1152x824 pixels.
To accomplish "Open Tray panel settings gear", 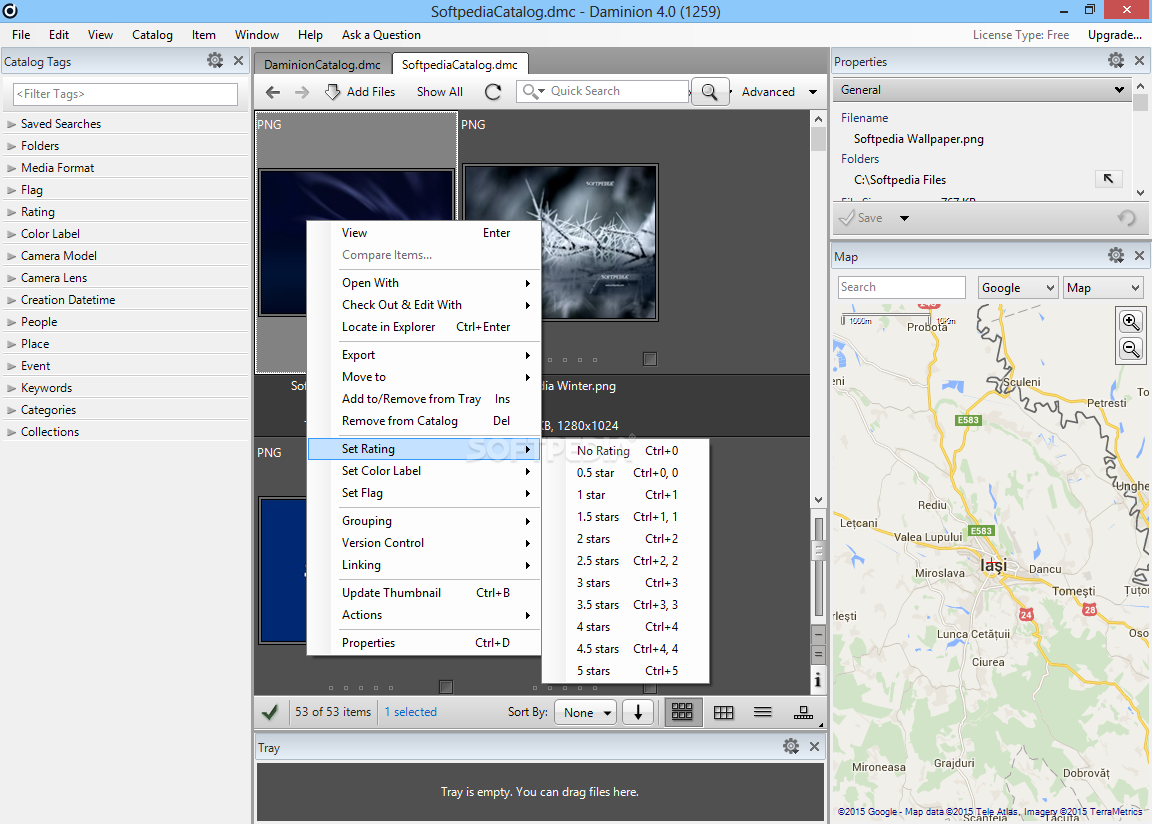I will [791, 746].
